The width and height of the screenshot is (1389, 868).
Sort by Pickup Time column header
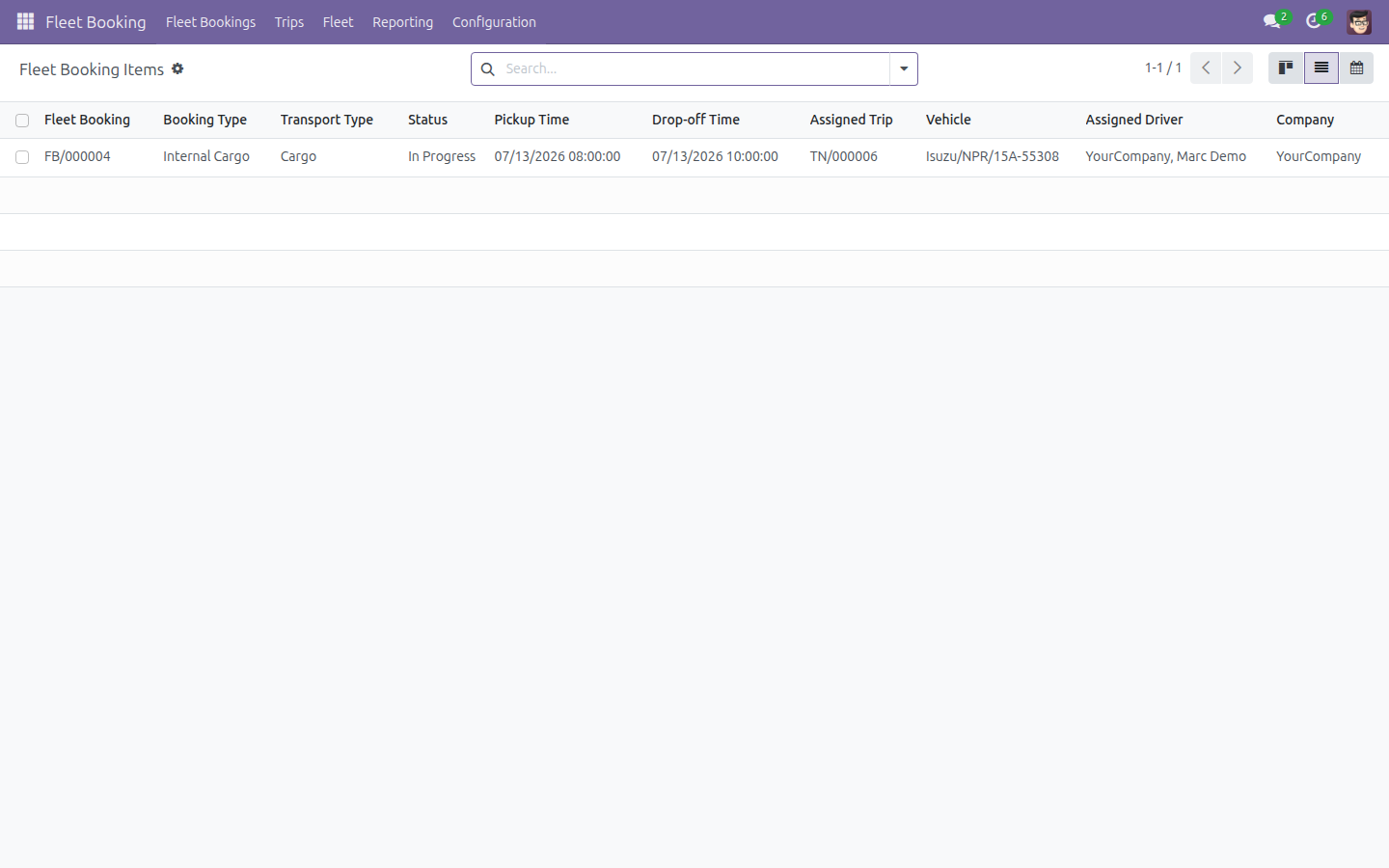coord(531,120)
